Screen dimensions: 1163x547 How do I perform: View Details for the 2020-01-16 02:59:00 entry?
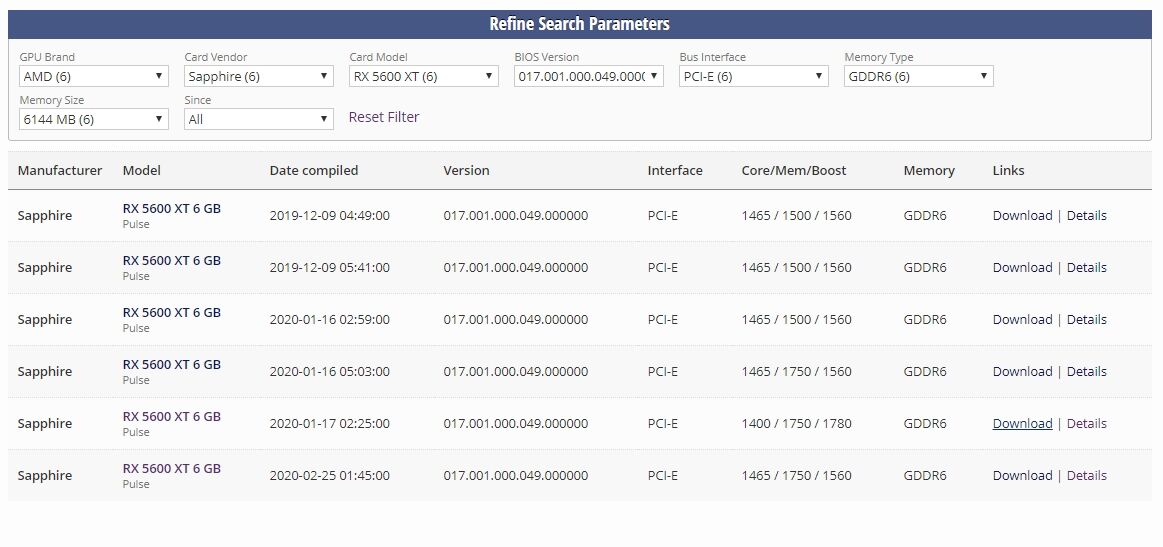coord(1087,319)
